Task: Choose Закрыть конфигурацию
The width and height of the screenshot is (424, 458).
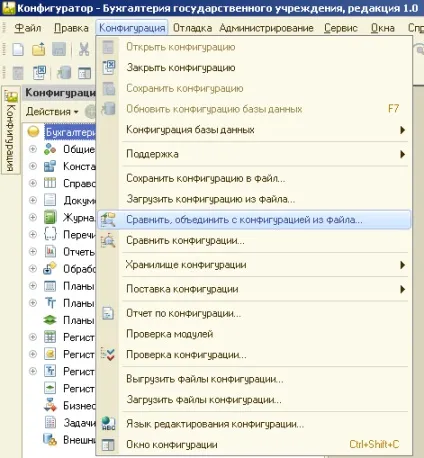Action: (x=254, y=68)
